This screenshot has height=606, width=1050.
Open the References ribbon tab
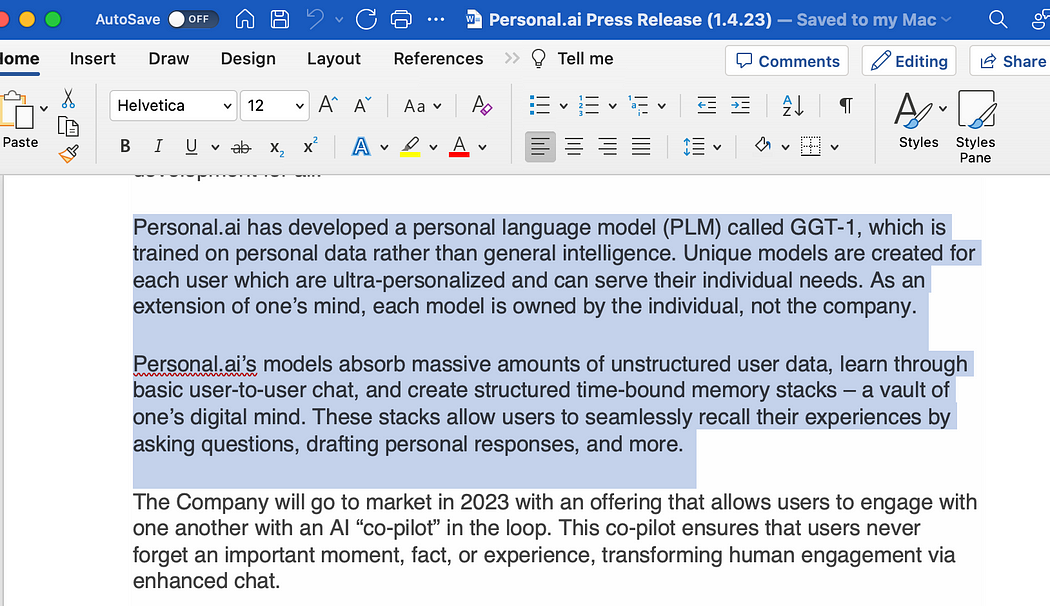coord(438,58)
